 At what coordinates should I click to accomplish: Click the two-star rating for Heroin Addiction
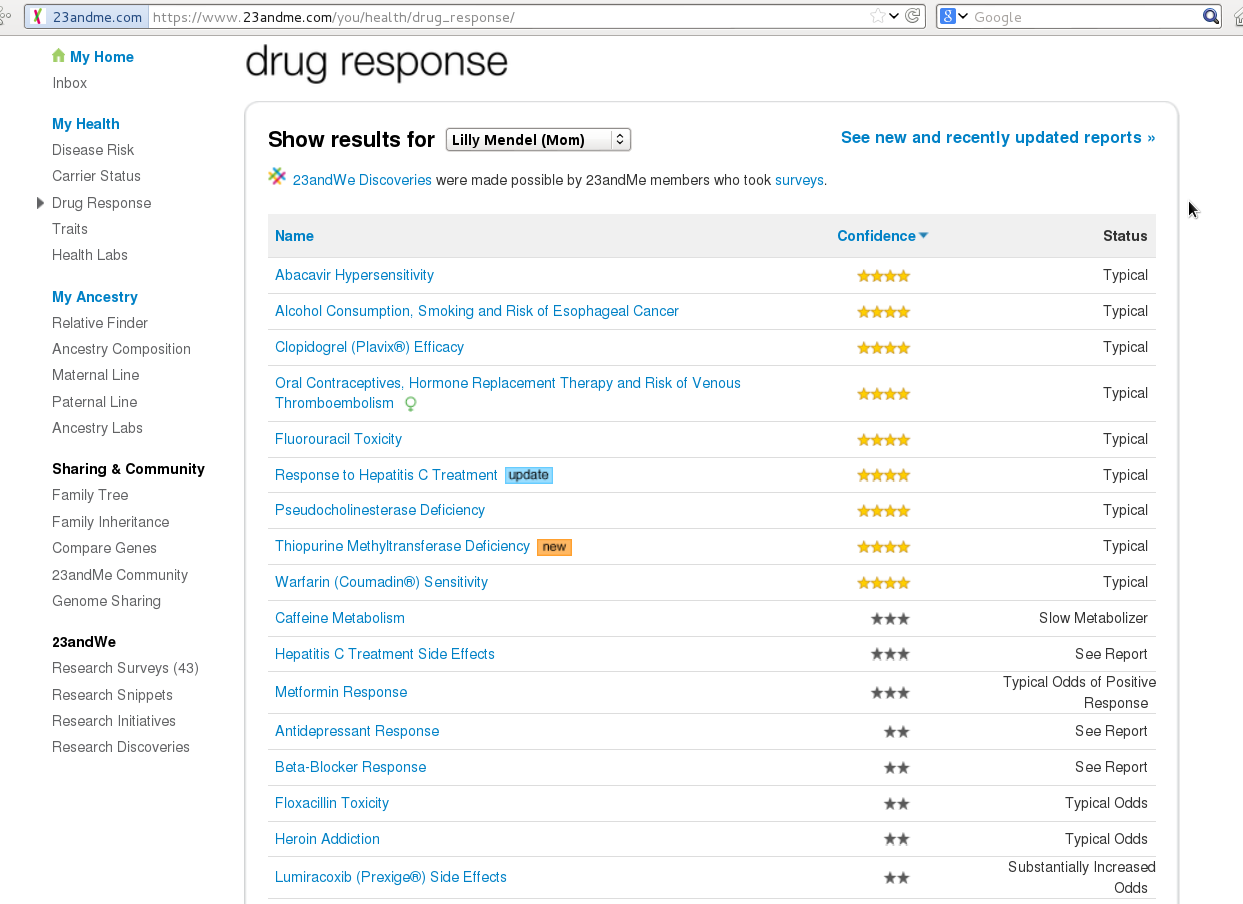click(897, 840)
